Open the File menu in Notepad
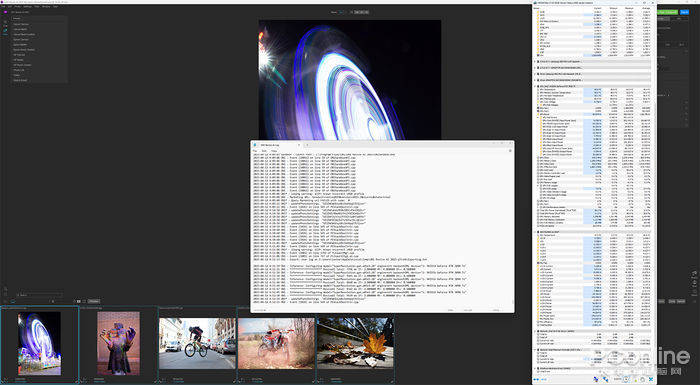700x385 pixels. pyautogui.click(x=255, y=151)
